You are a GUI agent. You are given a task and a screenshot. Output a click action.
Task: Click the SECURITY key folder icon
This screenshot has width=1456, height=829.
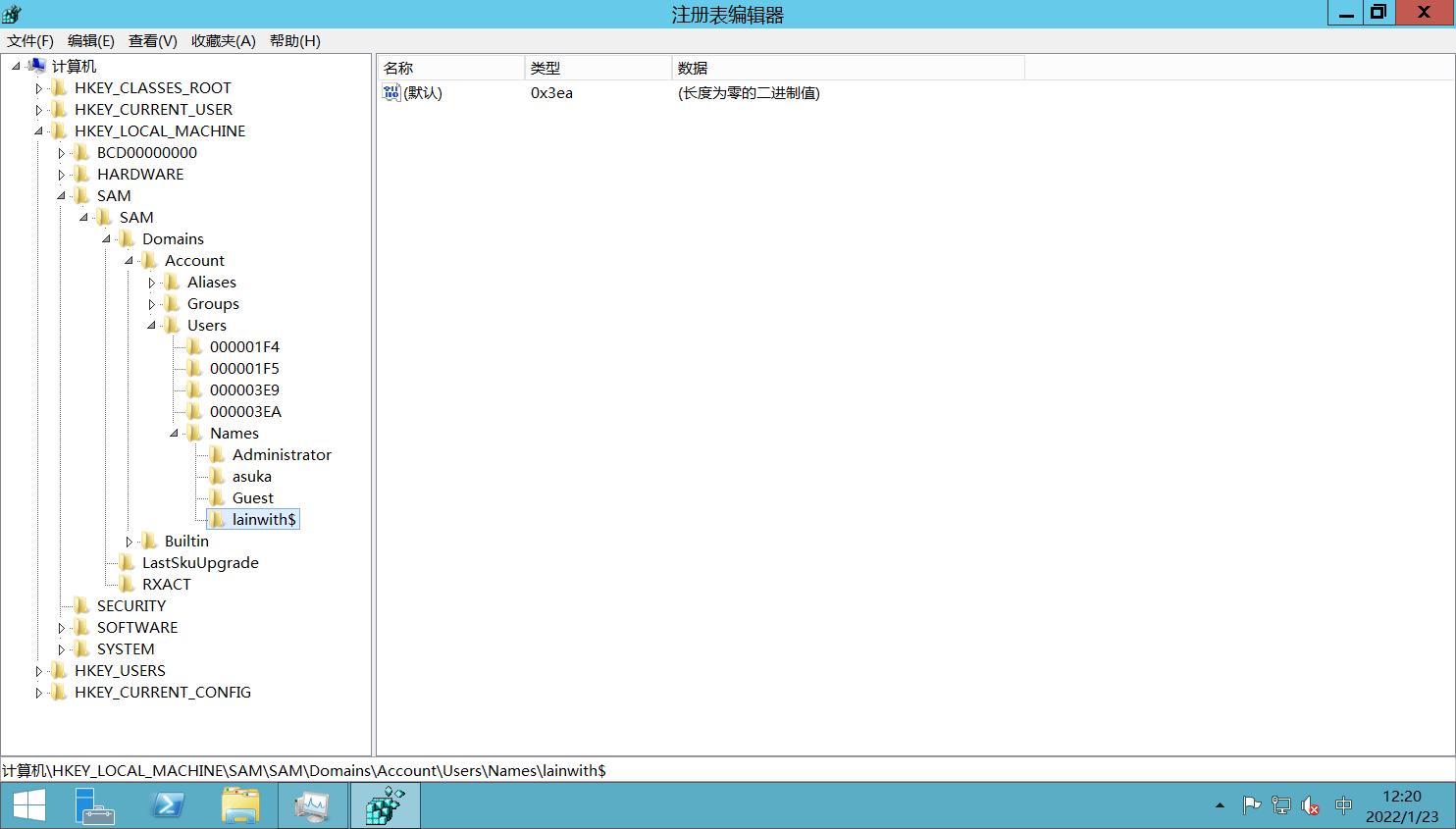click(82, 605)
